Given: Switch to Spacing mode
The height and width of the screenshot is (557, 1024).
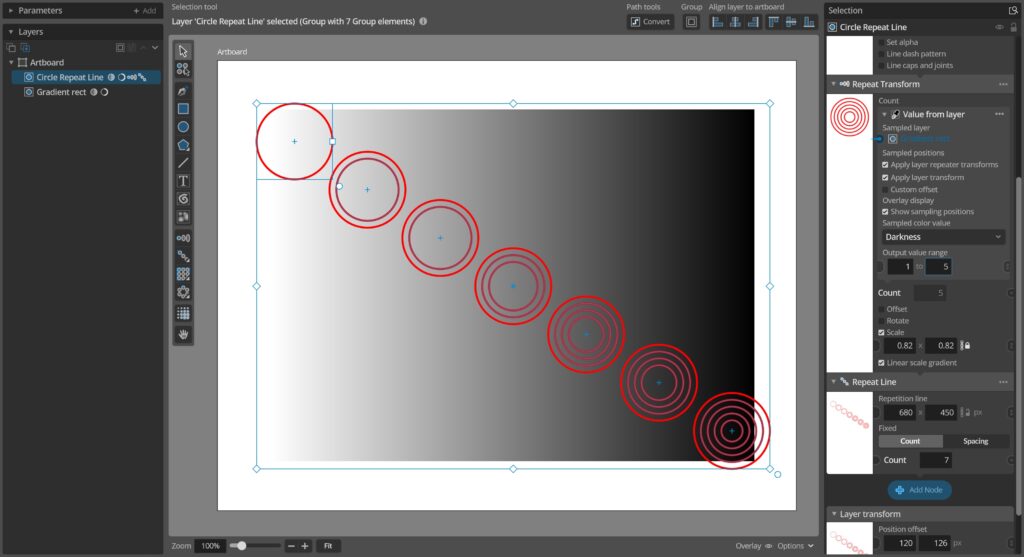Looking at the screenshot, I should tap(976, 441).
